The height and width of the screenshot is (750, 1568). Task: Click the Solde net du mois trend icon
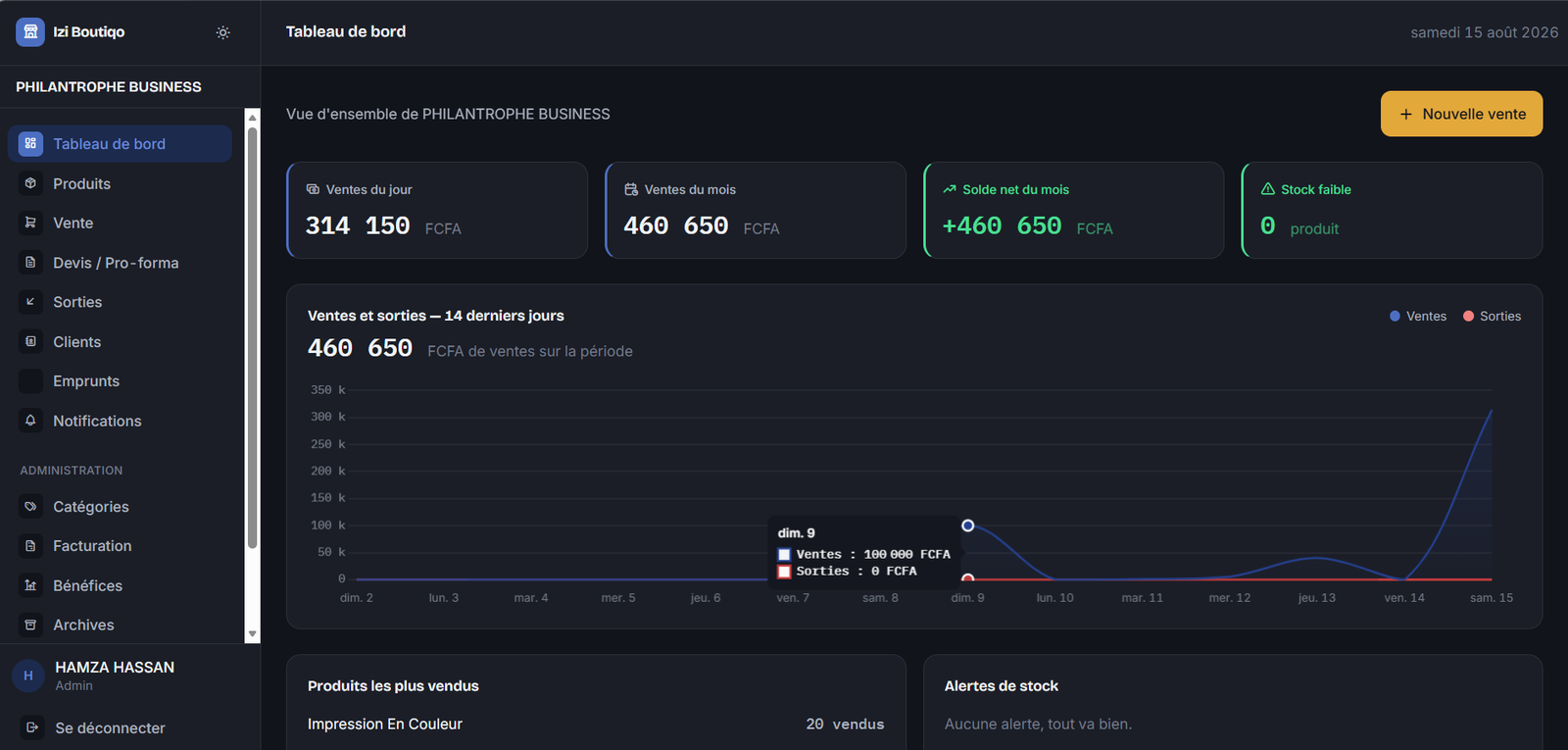[950, 189]
